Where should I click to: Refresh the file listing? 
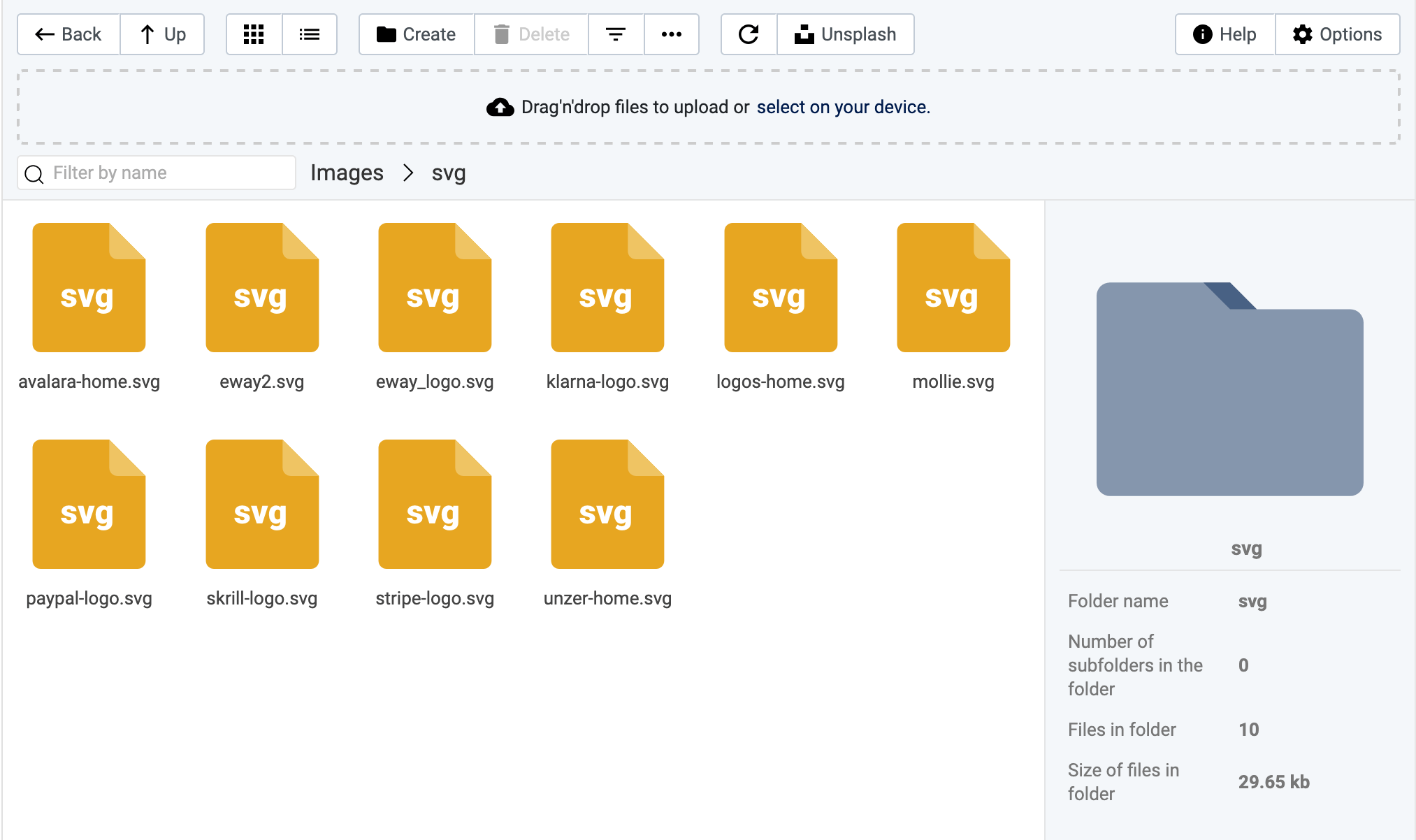(x=748, y=34)
